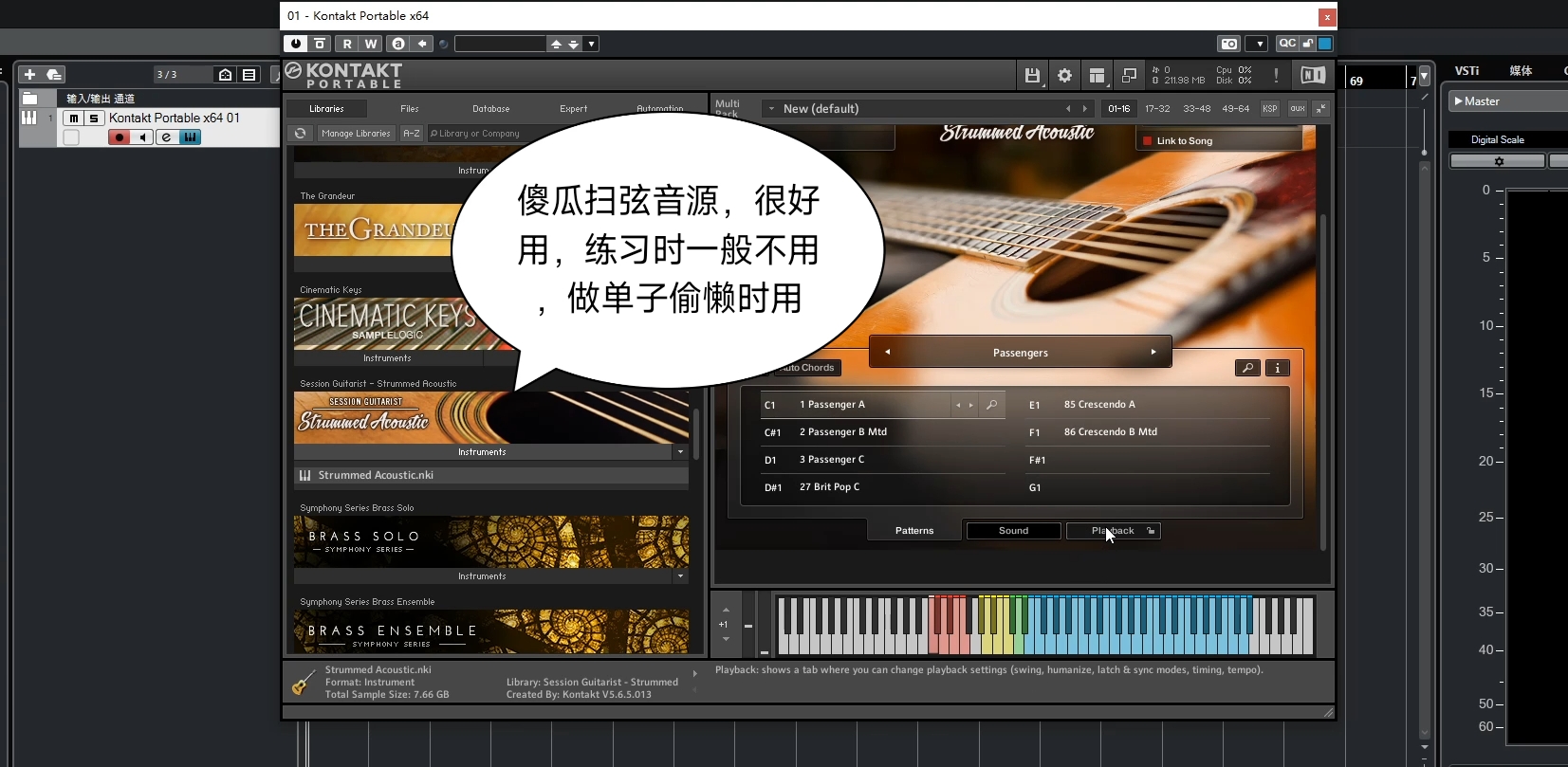Enable Write automation W button
Image resolution: width=1568 pixels, height=767 pixels.
(371, 44)
